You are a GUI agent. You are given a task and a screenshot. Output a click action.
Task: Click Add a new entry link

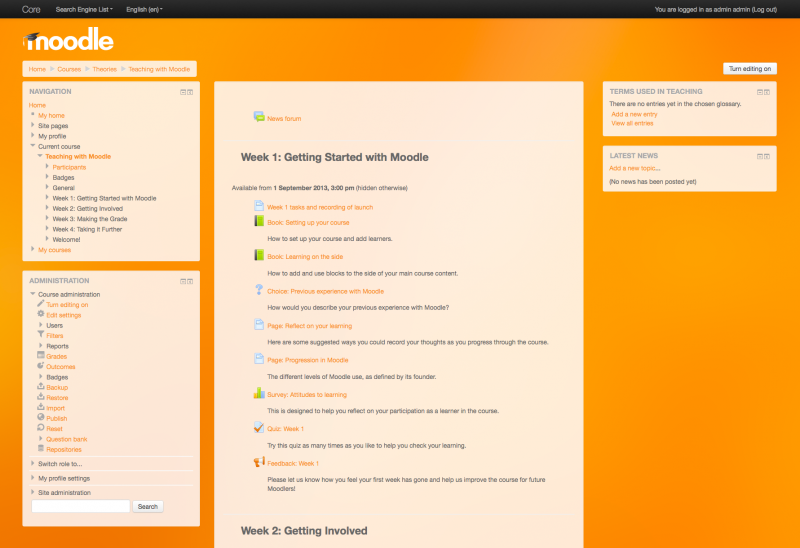point(634,114)
